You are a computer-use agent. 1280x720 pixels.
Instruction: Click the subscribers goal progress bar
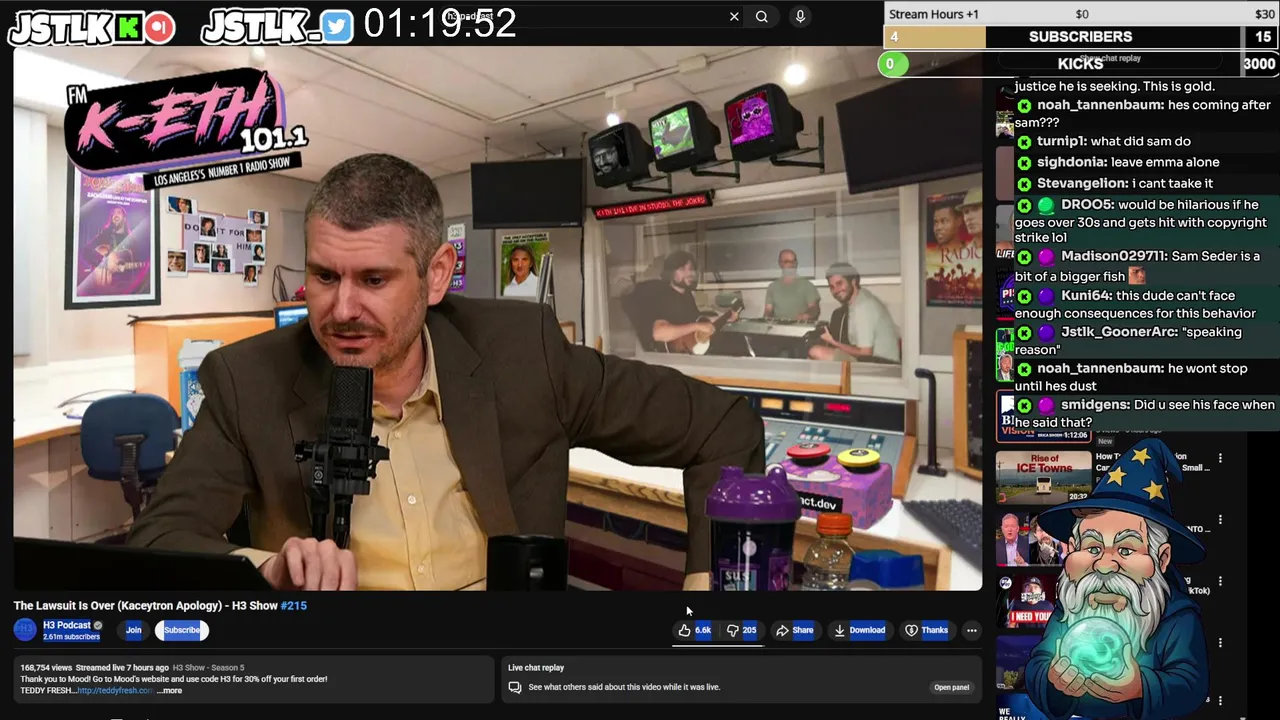1080,37
